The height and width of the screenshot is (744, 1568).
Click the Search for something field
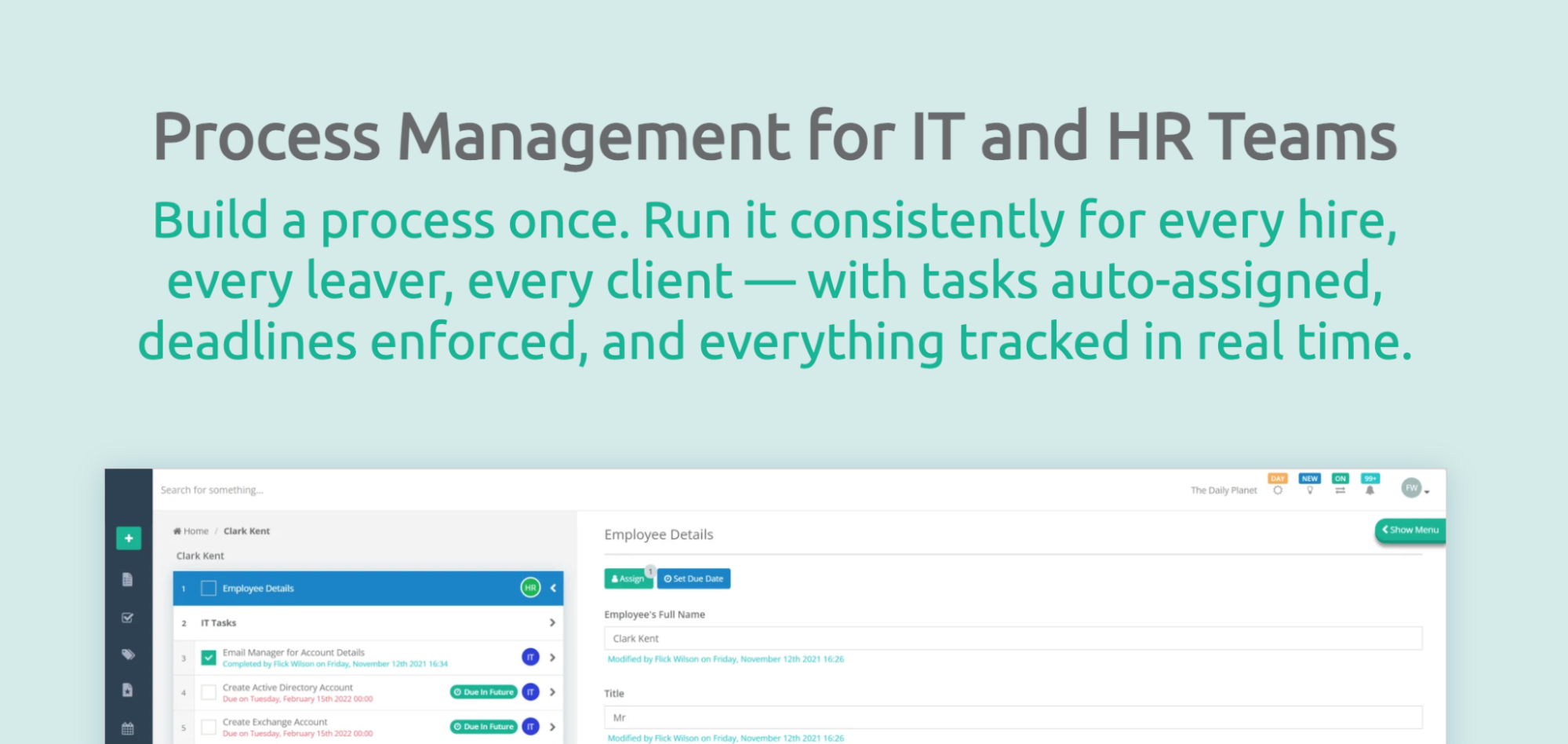213,490
